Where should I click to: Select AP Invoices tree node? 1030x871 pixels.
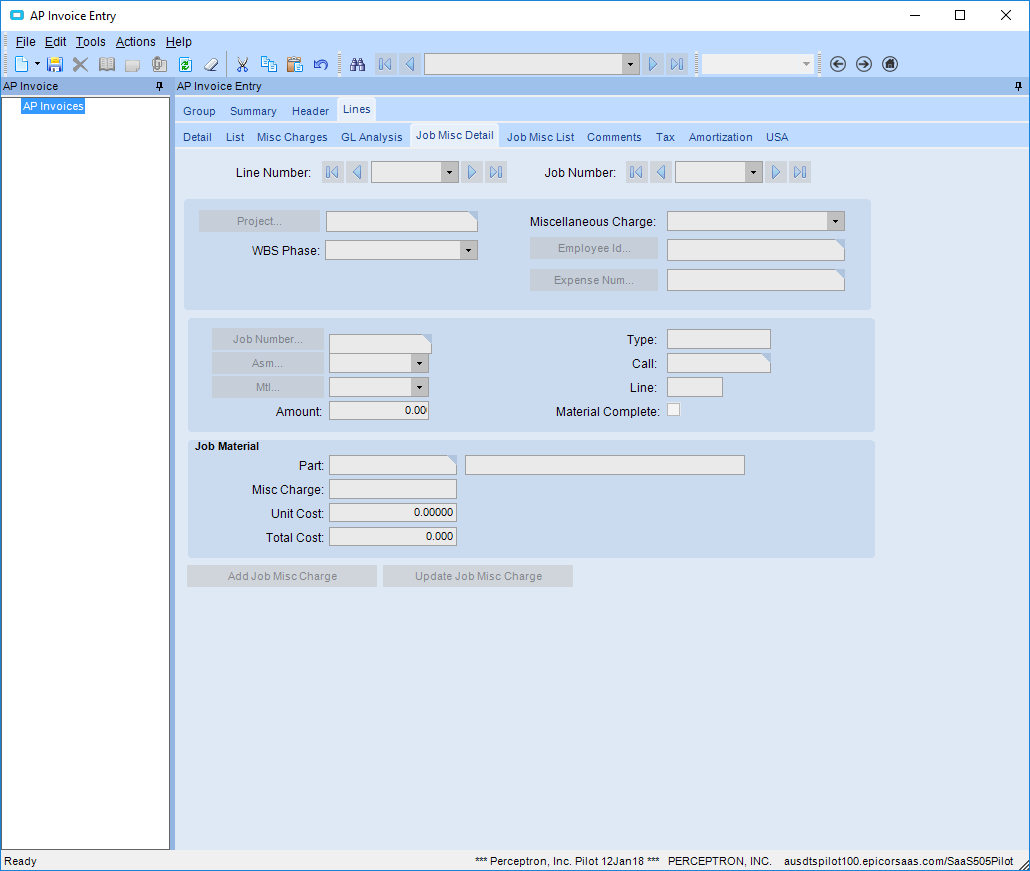(53, 106)
